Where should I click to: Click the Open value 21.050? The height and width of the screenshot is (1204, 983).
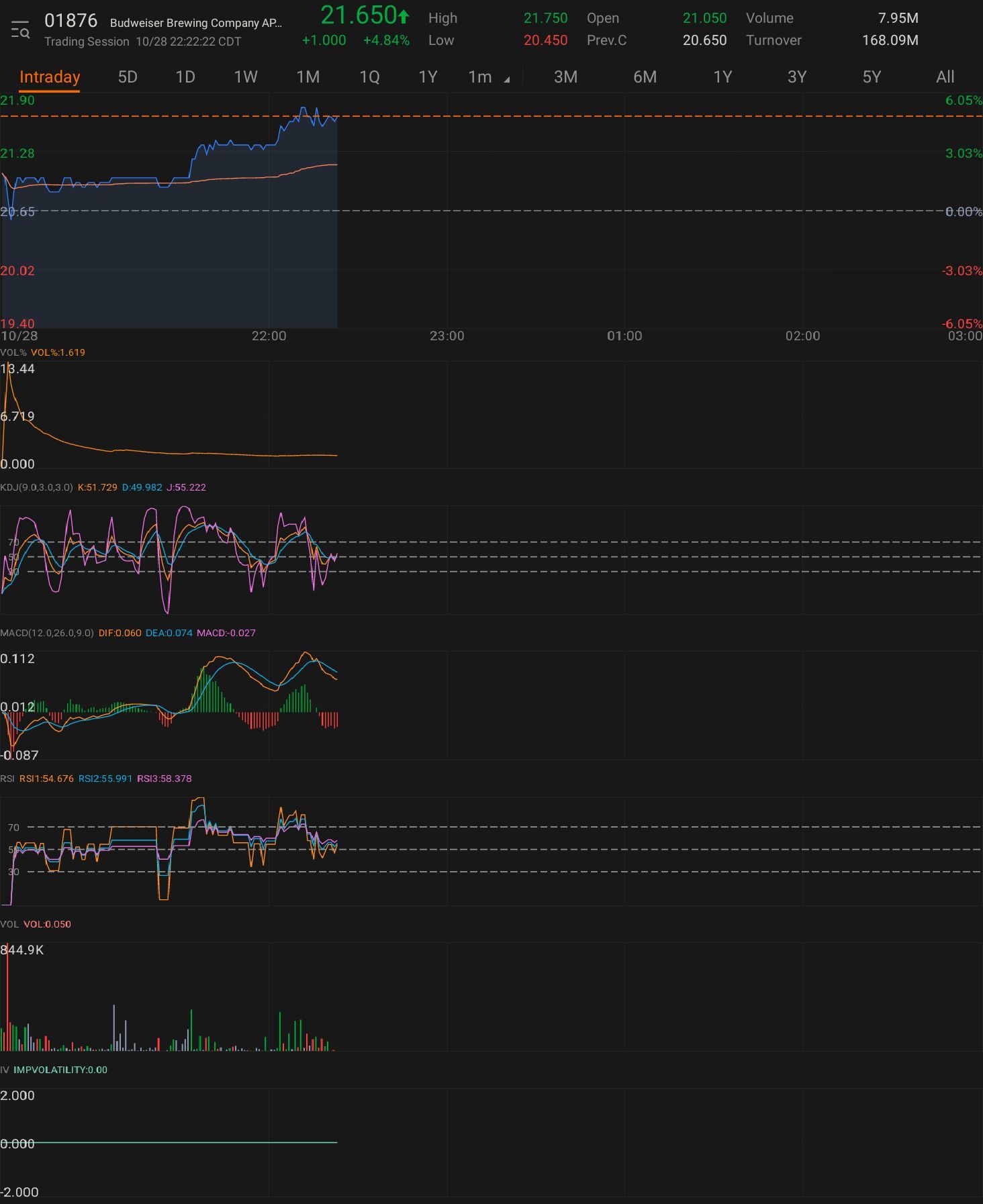(704, 18)
